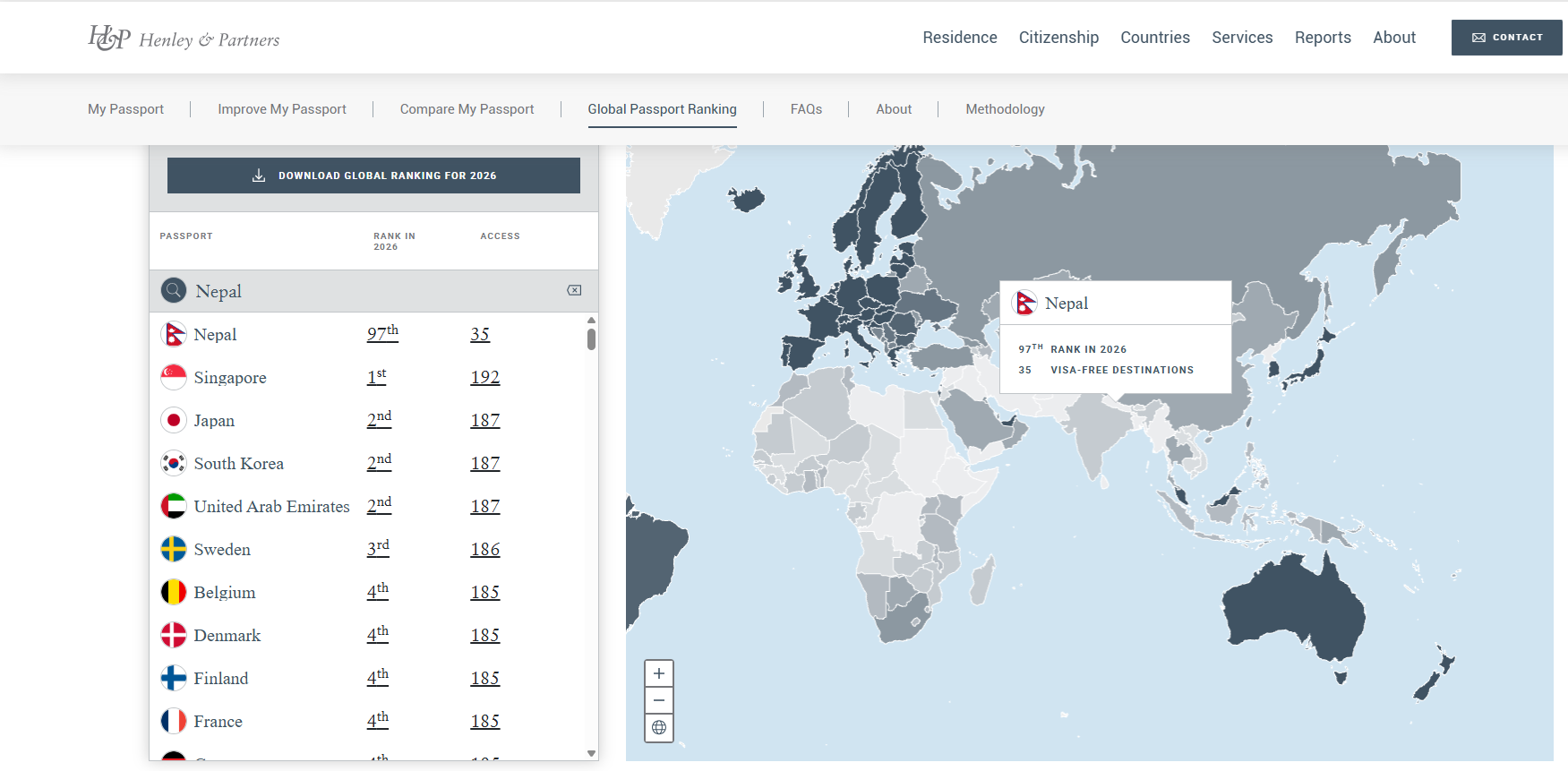This screenshot has width=1568, height=771.
Task: Click the search magnifier icon
Action: pyautogui.click(x=174, y=291)
